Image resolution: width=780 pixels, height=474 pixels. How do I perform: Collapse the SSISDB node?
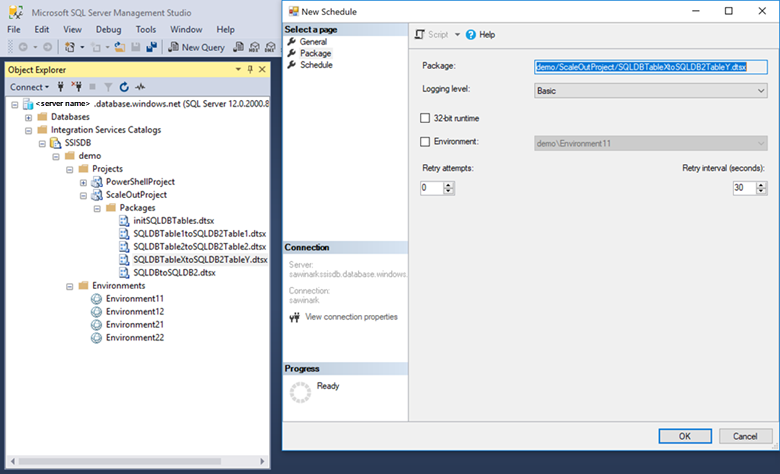click(42, 143)
